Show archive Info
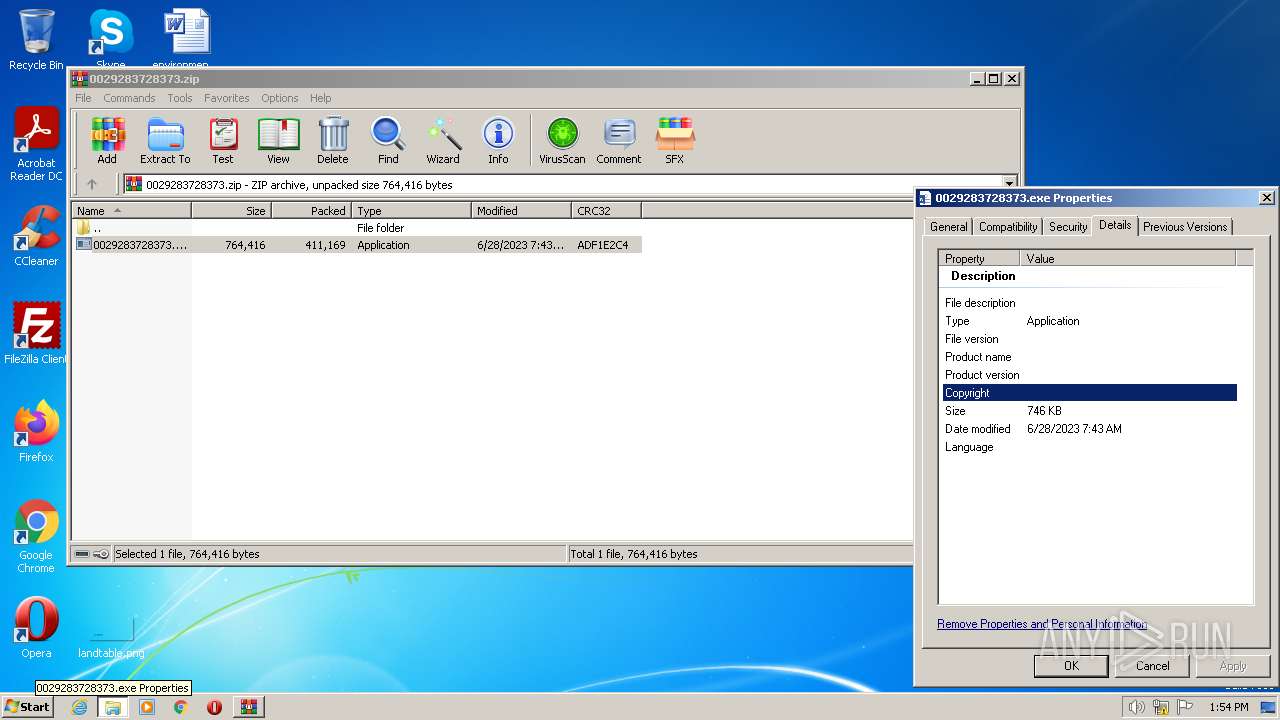 click(498, 140)
